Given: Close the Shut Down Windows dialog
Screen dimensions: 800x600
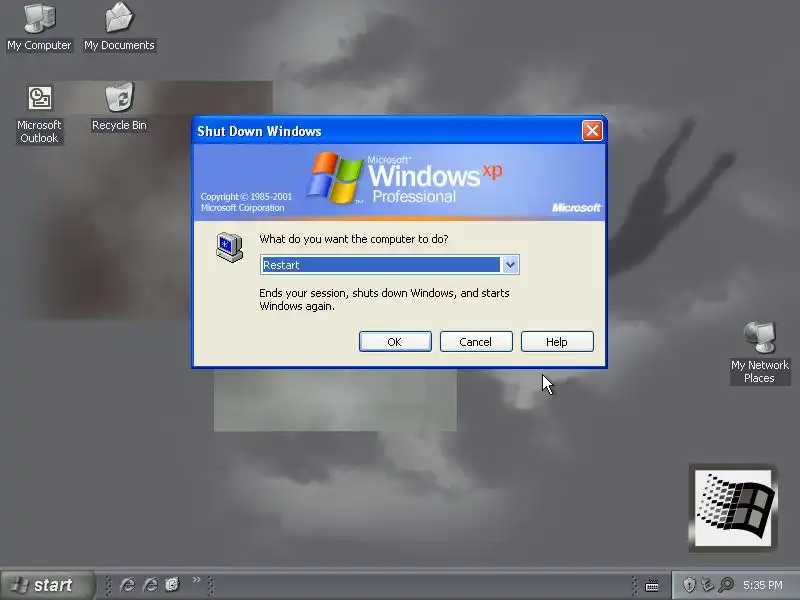Looking at the screenshot, I should pos(592,131).
